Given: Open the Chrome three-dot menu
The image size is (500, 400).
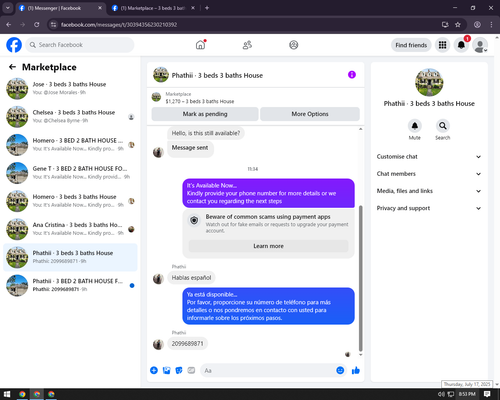Looking at the screenshot, I should [x=491, y=25].
